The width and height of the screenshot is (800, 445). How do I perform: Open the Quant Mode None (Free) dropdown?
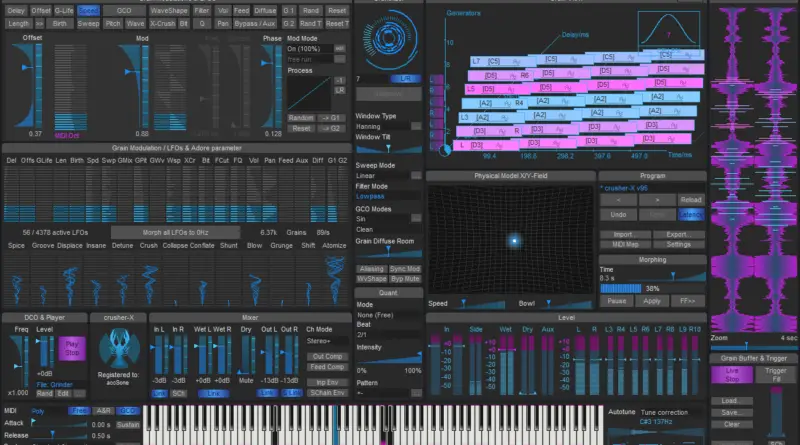(x=388, y=315)
